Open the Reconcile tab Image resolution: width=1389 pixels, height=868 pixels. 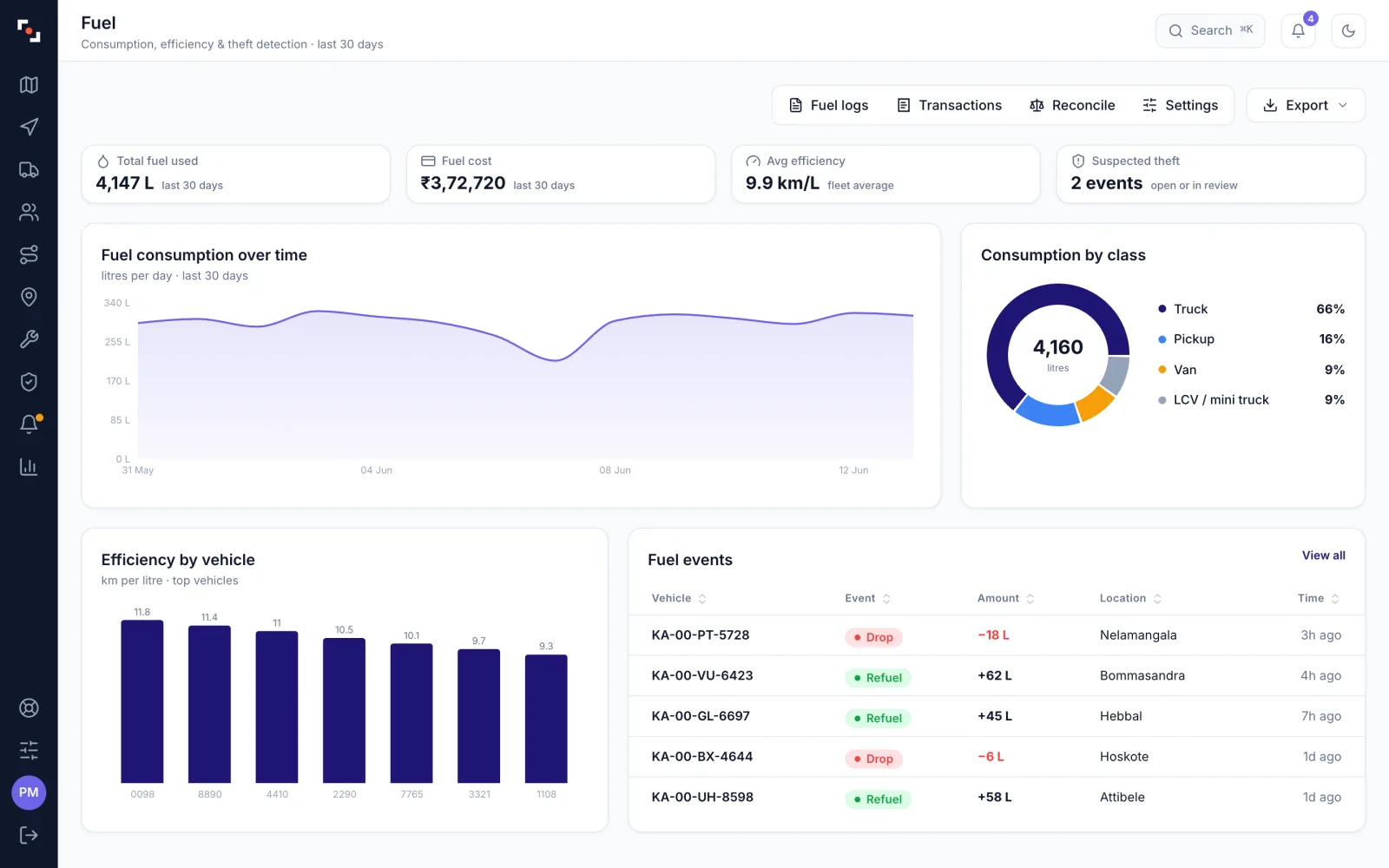pyautogui.click(x=1072, y=105)
